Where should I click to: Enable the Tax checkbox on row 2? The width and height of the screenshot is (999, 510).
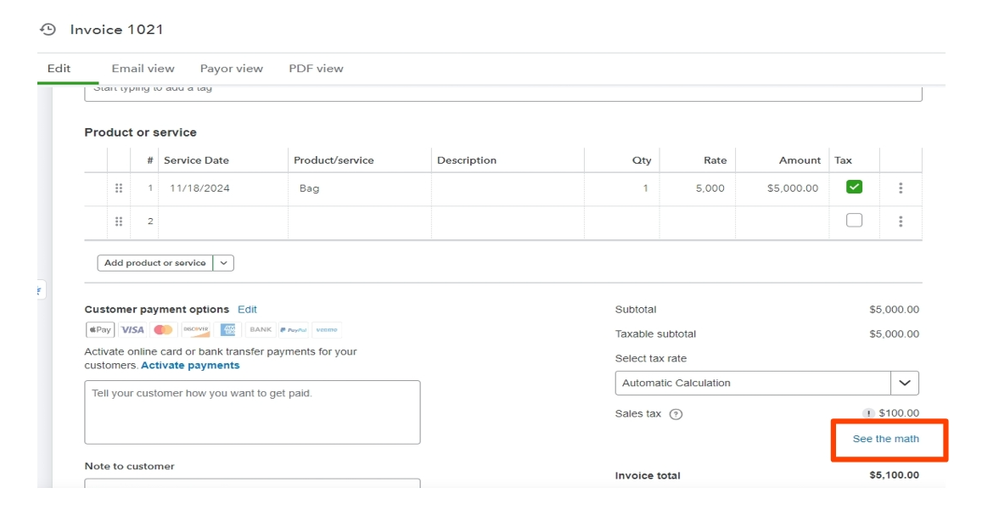(x=854, y=220)
